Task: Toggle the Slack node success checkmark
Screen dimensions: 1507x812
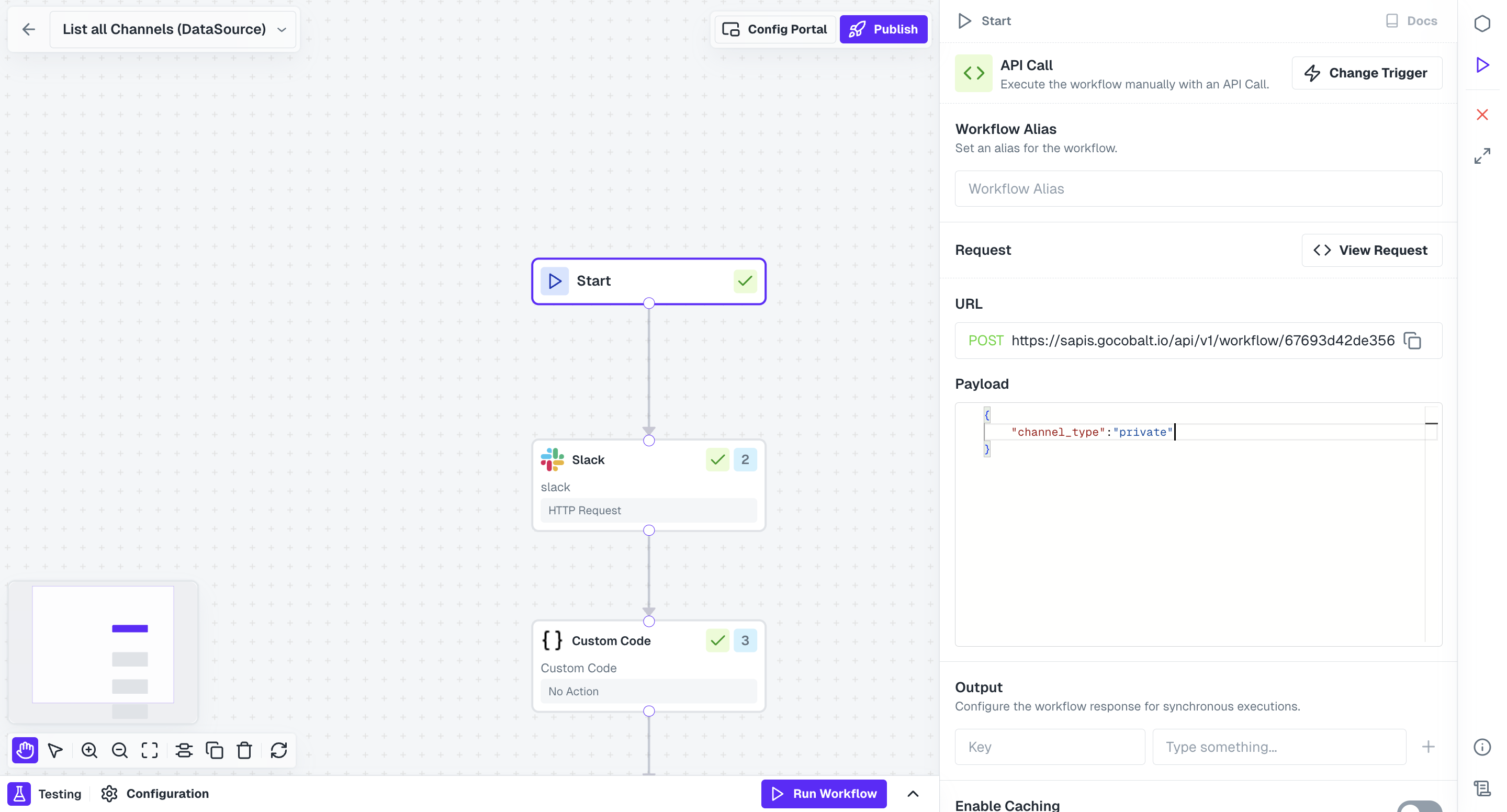Action: pyautogui.click(x=717, y=460)
